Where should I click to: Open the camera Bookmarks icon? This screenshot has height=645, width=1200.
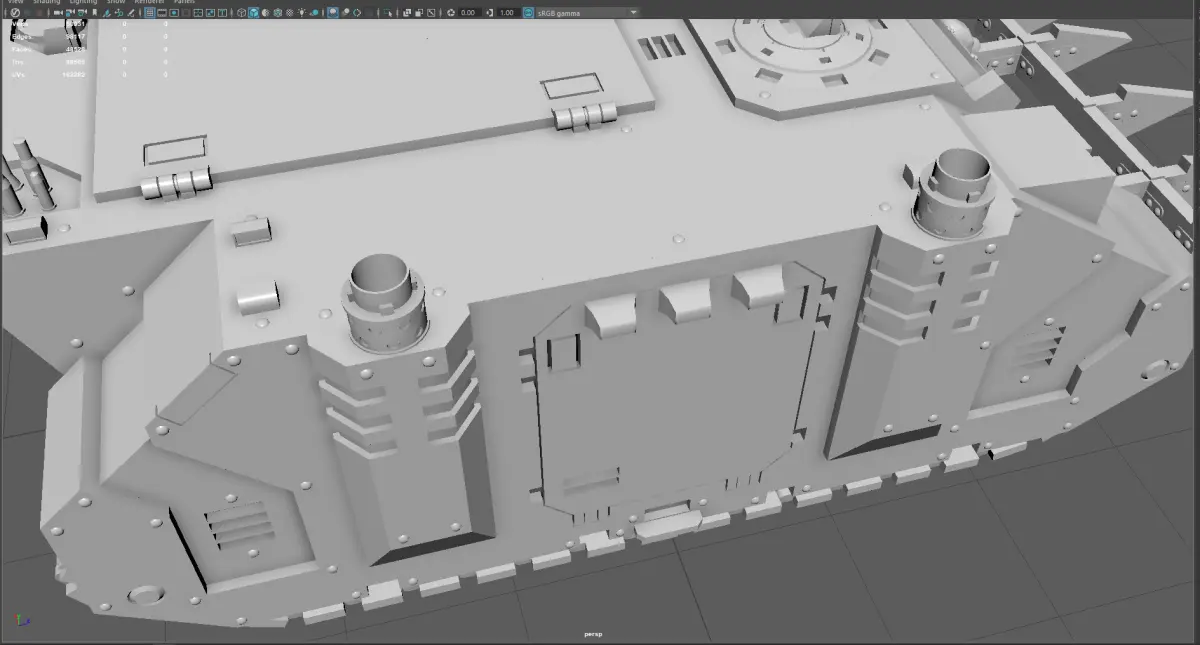95,13
